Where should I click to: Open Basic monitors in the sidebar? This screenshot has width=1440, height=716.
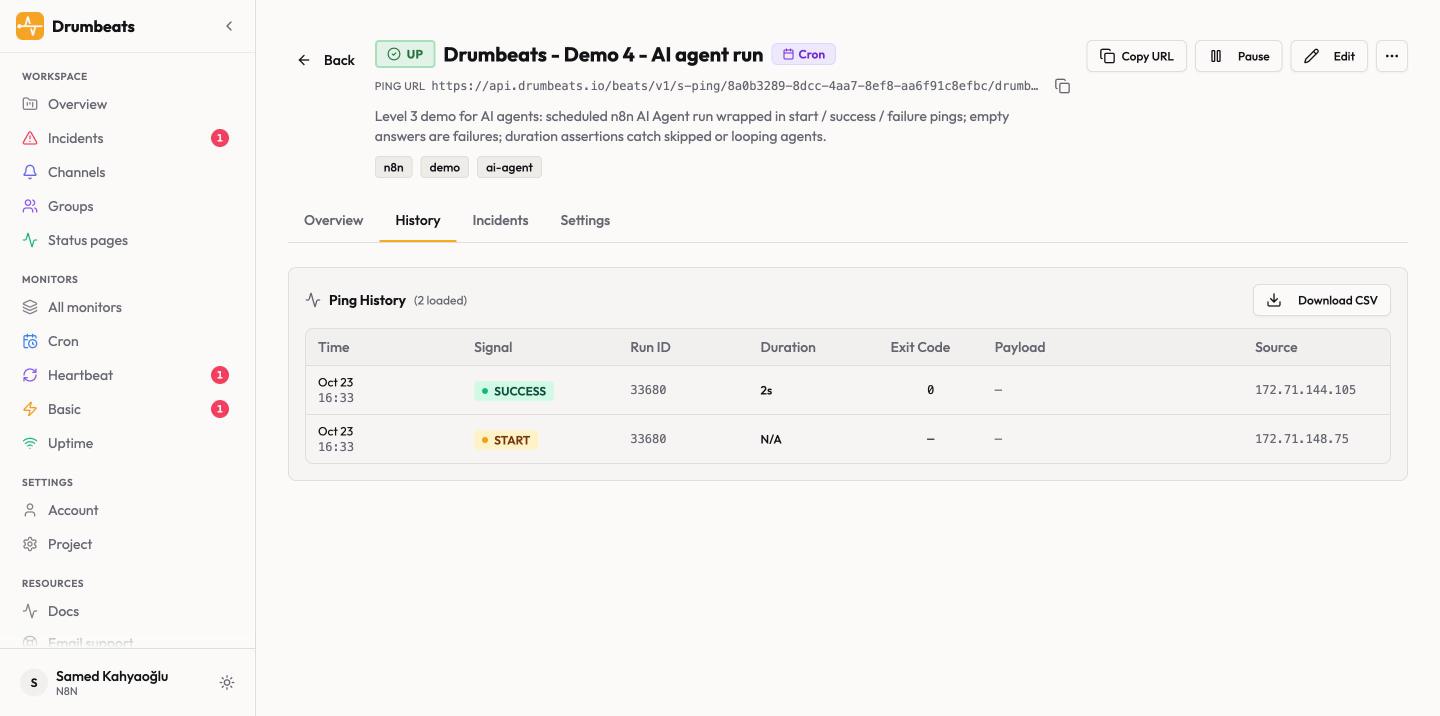click(127, 409)
